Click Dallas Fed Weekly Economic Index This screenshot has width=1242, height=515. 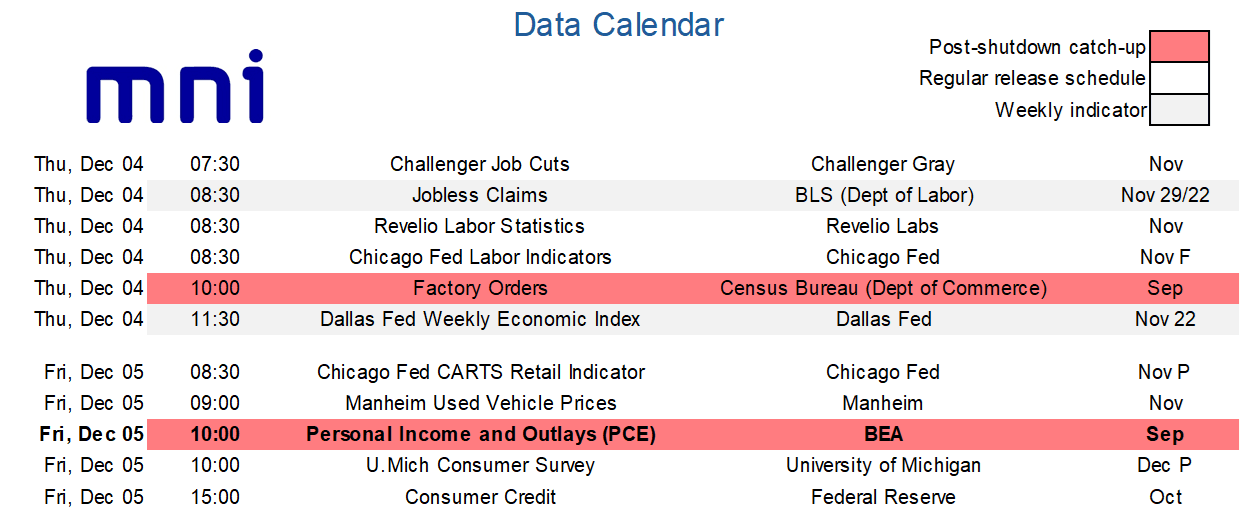point(480,319)
